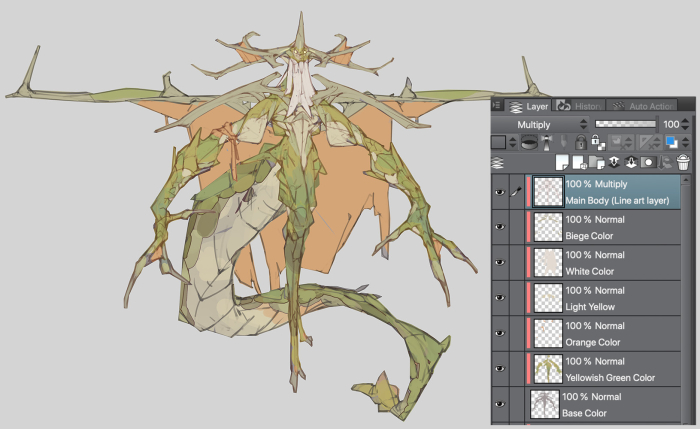Screen dimensions: 700x429
Task: Click the Yellowish Green Color layer thumbnail
Action: pos(547,369)
